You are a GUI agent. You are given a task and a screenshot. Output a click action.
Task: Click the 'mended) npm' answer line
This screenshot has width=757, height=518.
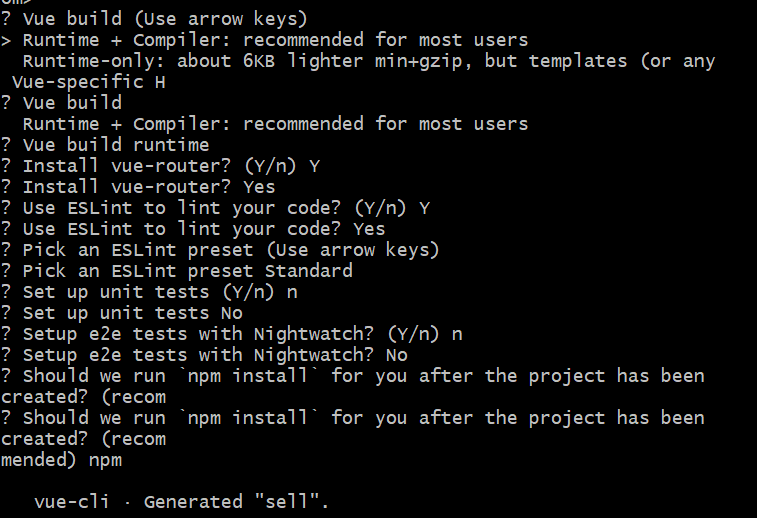[x=62, y=459]
